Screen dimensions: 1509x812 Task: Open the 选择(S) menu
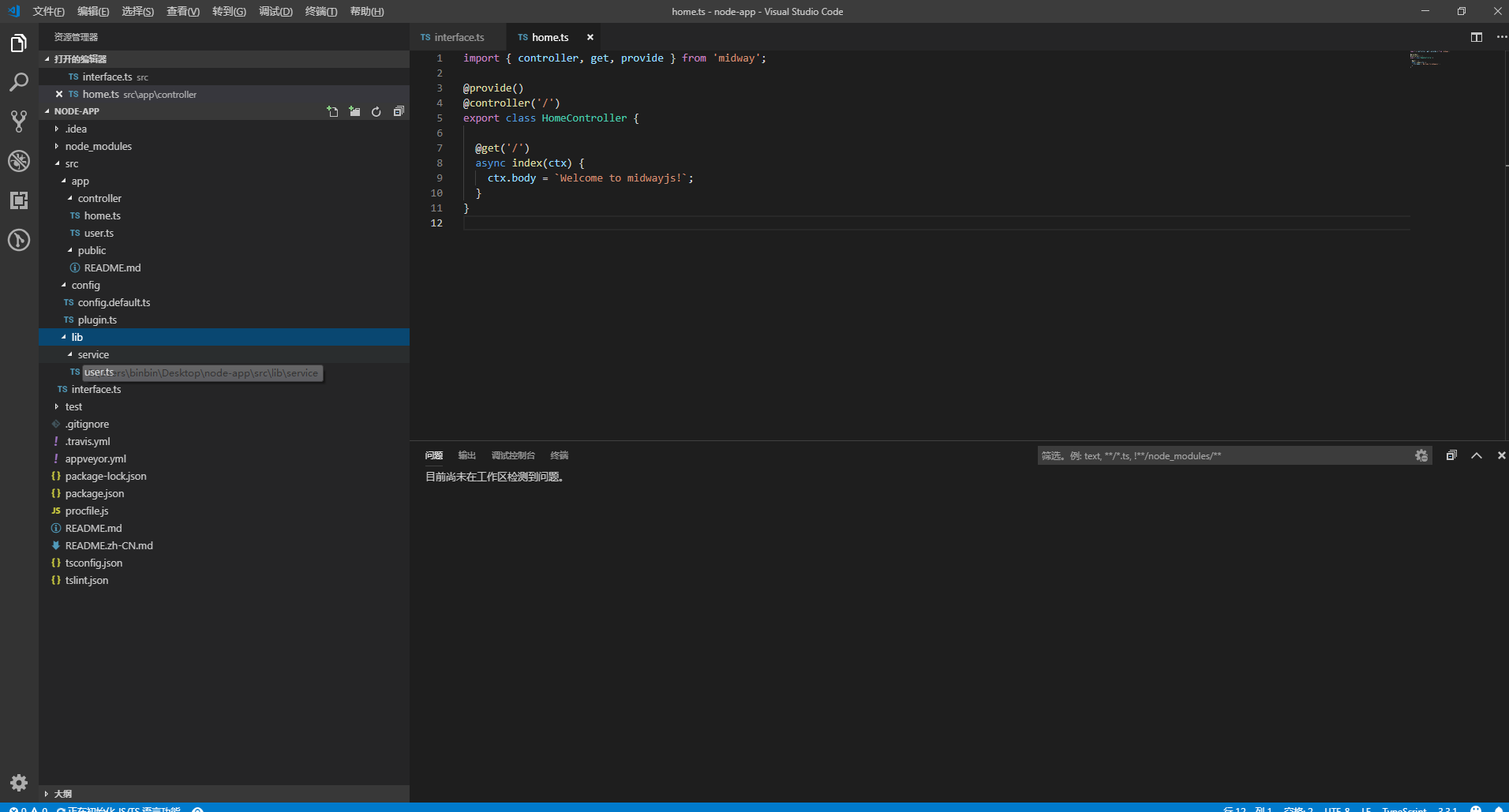(x=138, y=11)
